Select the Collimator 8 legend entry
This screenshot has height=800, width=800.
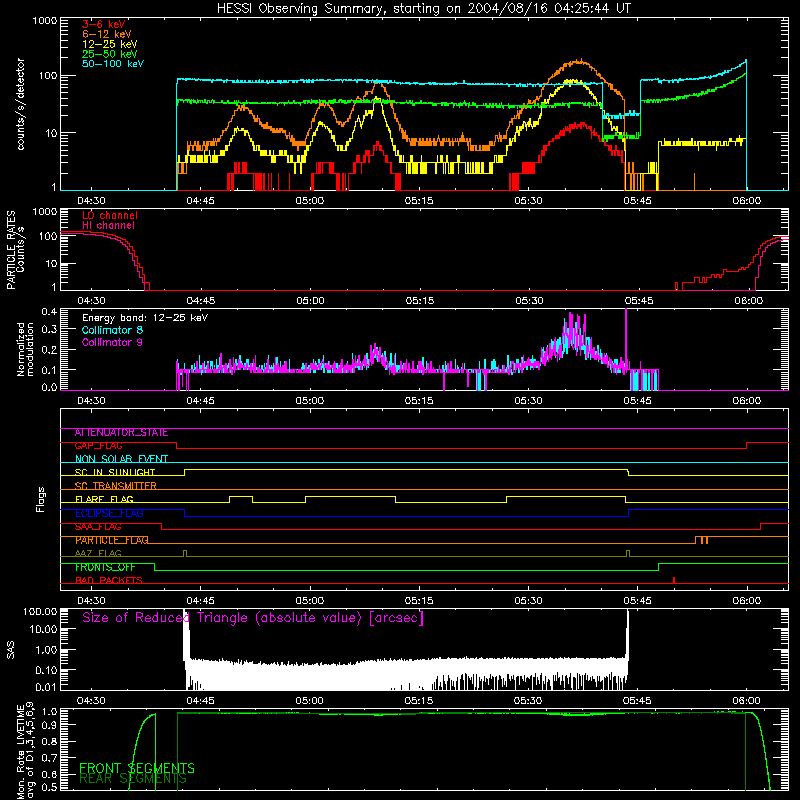(112, 330)
